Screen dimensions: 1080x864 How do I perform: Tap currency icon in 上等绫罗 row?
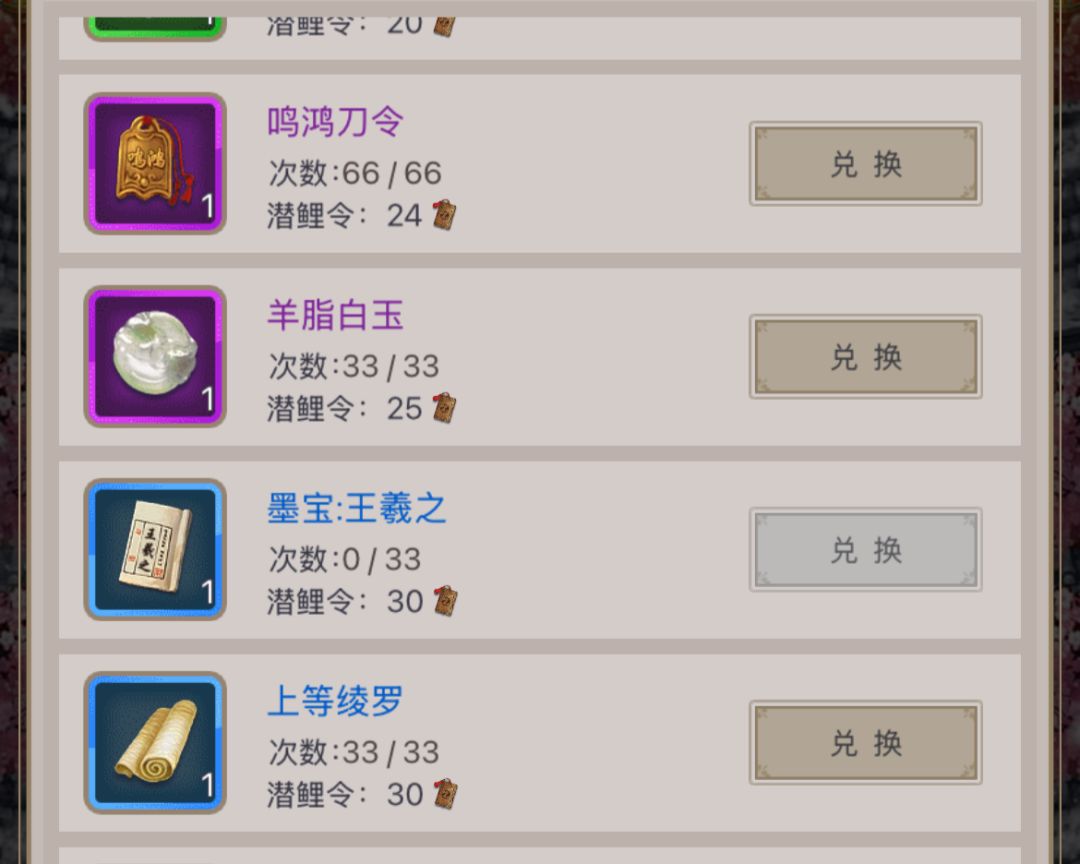point(445,794)
